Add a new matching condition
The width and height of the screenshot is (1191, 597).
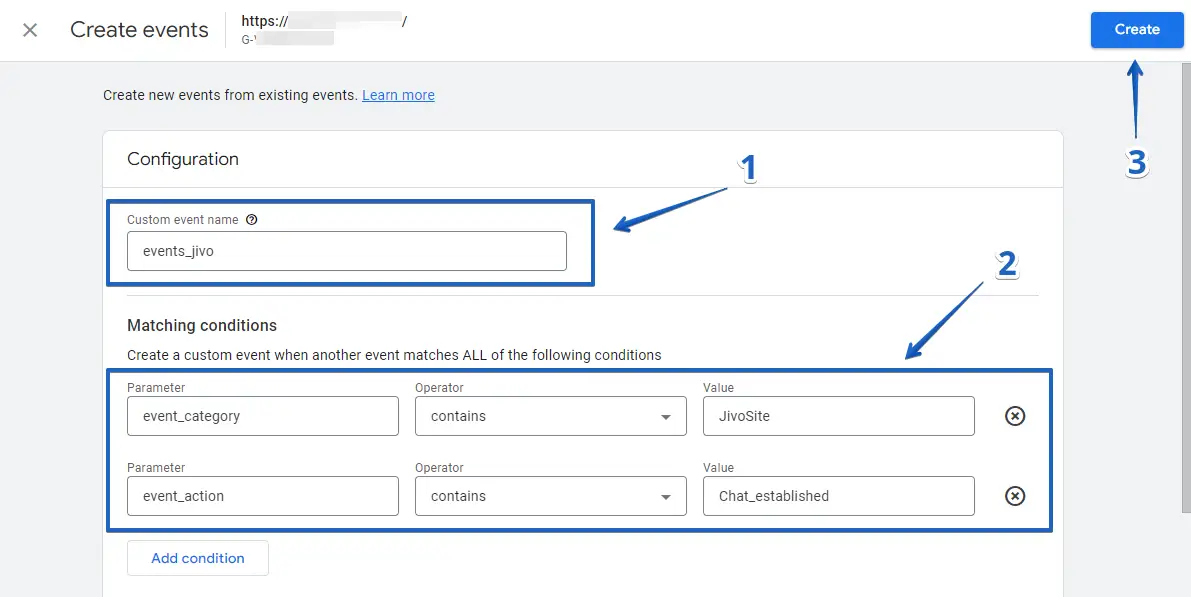click(198, 558)
